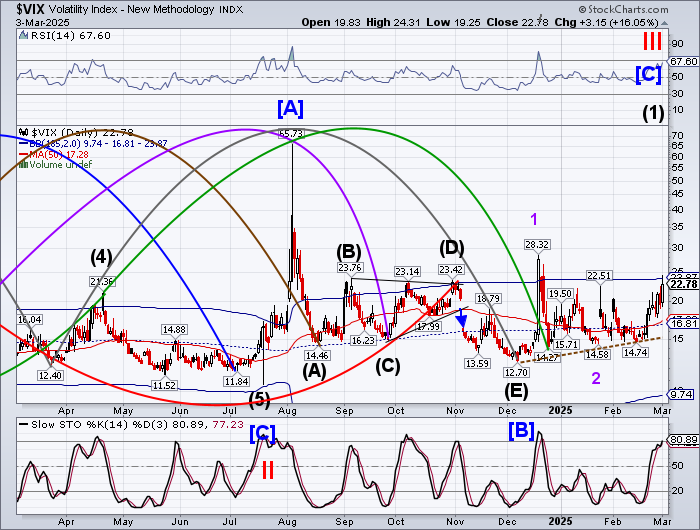Image resolution: width=700 pixels, height=530 pixels.
Task: Select the blue [A] wave label
Action: tap(291, 108)
